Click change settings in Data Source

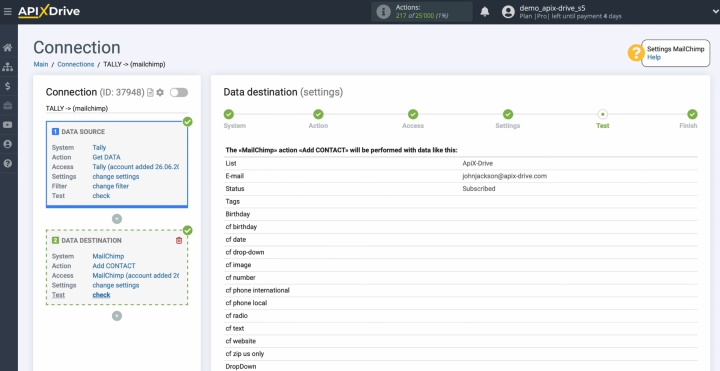(x=116, y=176)
